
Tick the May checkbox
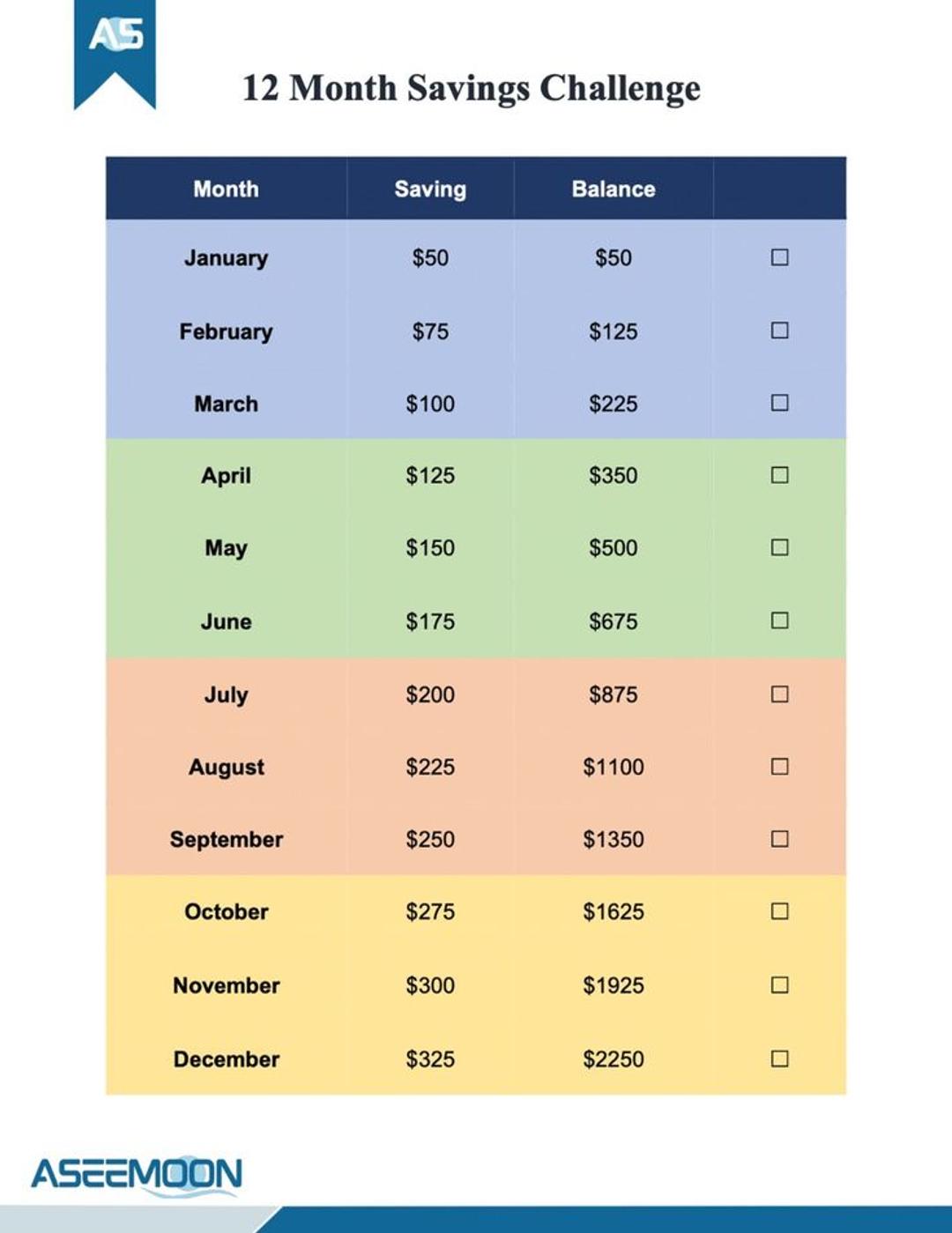[779, 547]
